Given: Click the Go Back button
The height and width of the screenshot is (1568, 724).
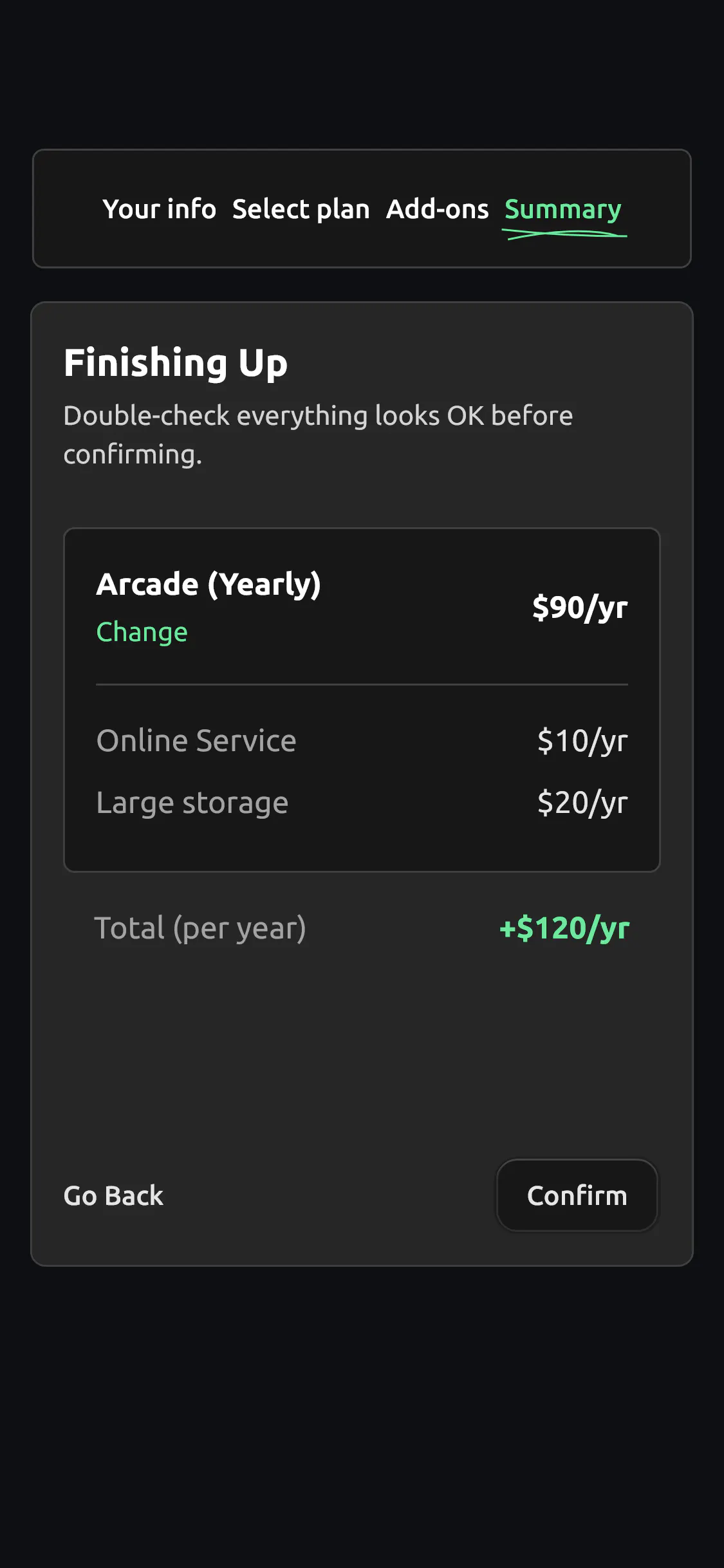Looking at the screenshot, I should [x=113, y=1195].
